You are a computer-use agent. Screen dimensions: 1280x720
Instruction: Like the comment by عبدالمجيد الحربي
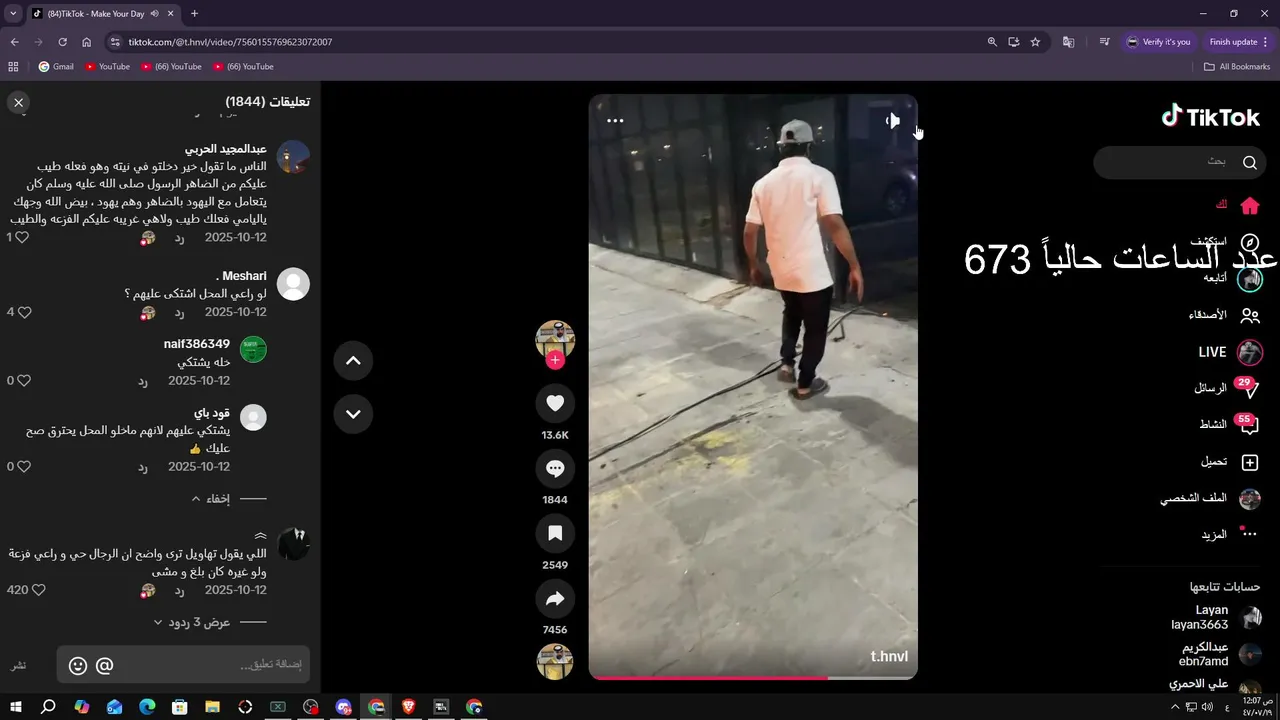point(22,238)
